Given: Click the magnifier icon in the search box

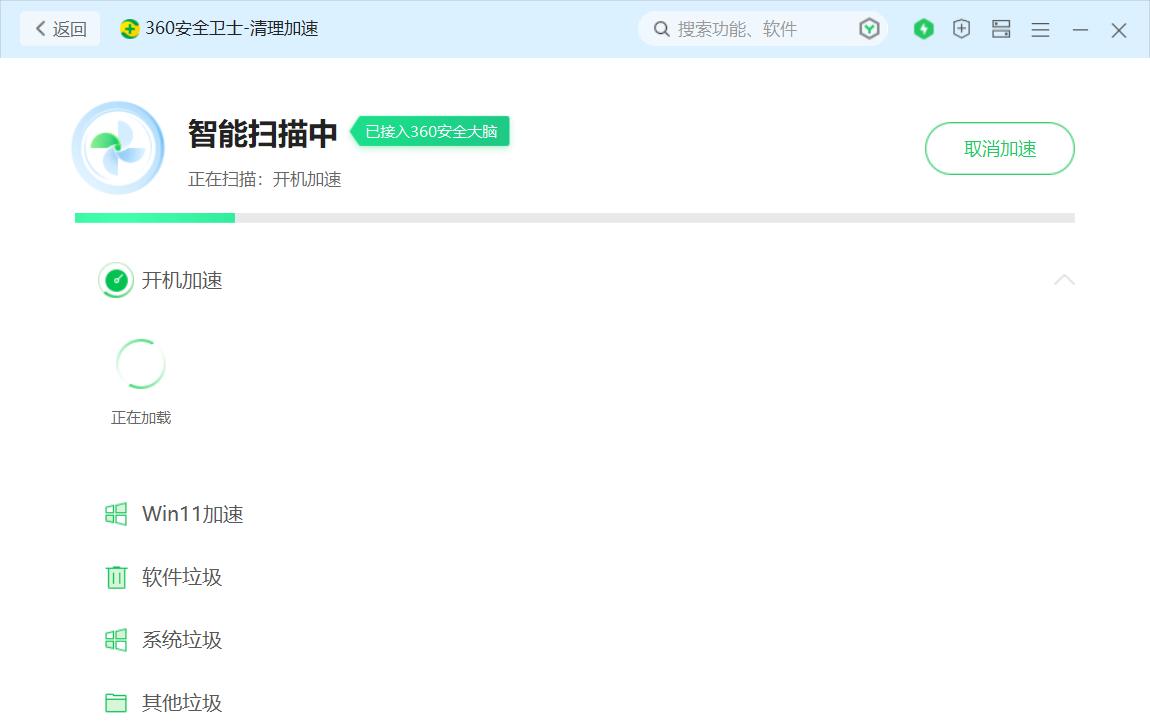Looking at the screenshot, I should click(661, 29).
